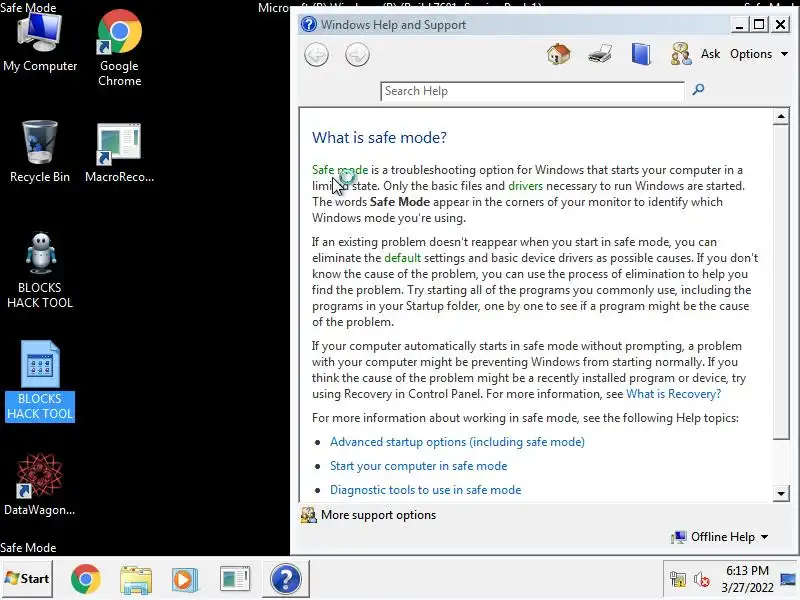This screenshot has height=600, width=800.
Task: Open the Start menu
Action: click(x=27, y=579)
